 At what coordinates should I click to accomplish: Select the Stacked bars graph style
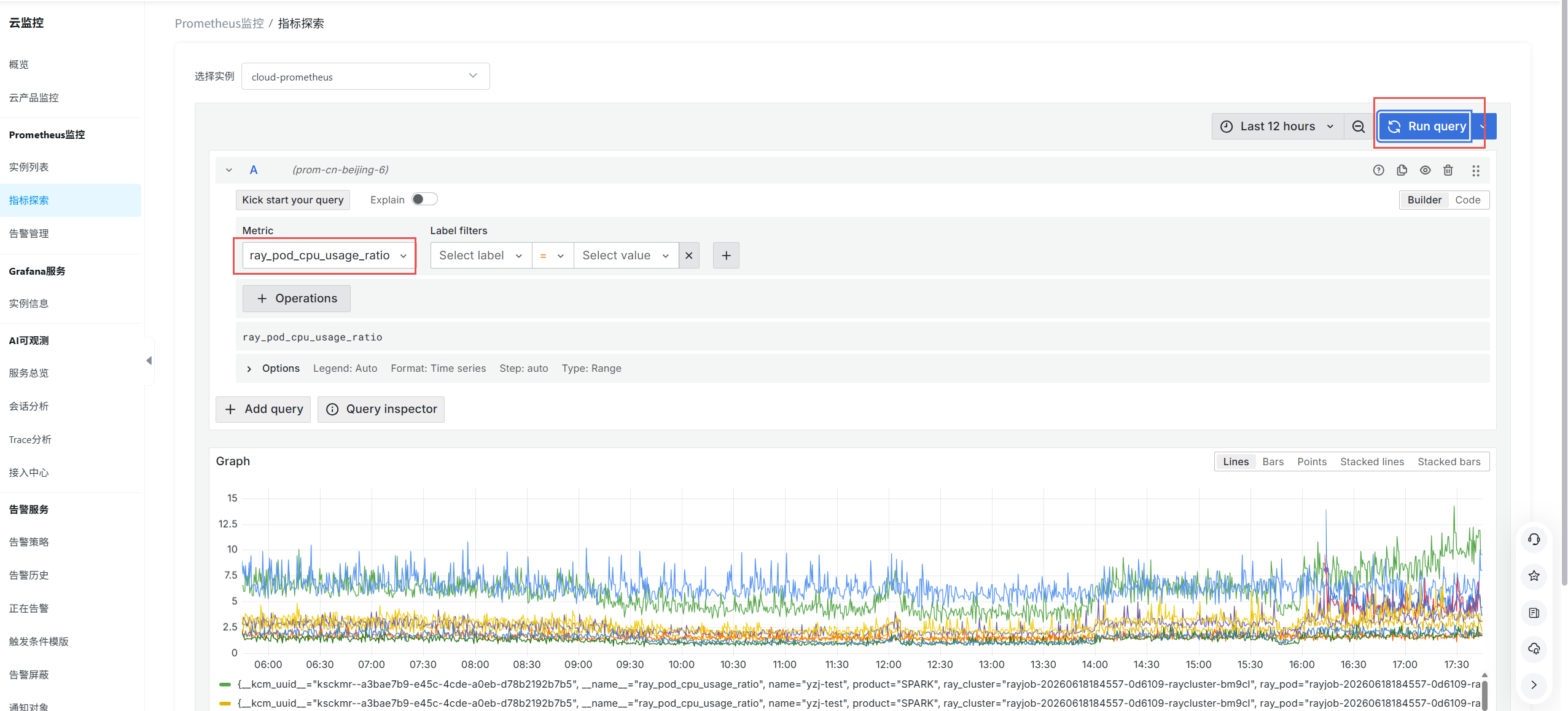pos(1449,462)
